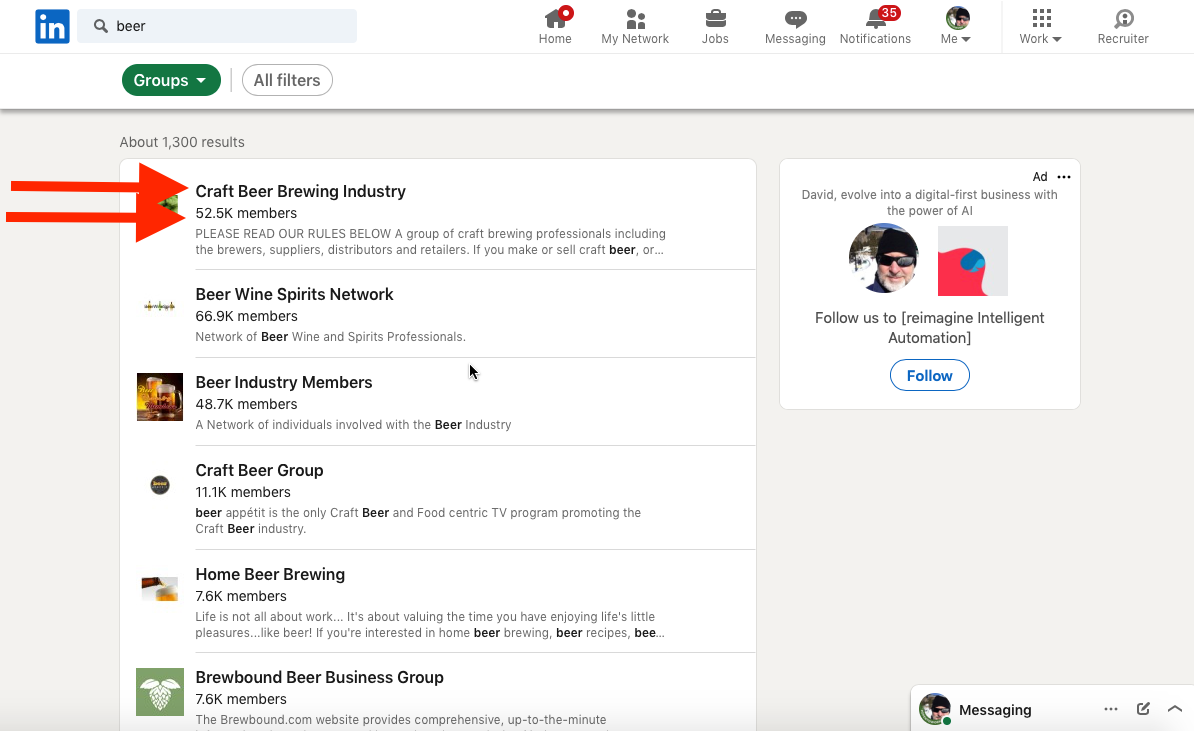Open Messaging panel three-dot options

tap(1111, 709)
